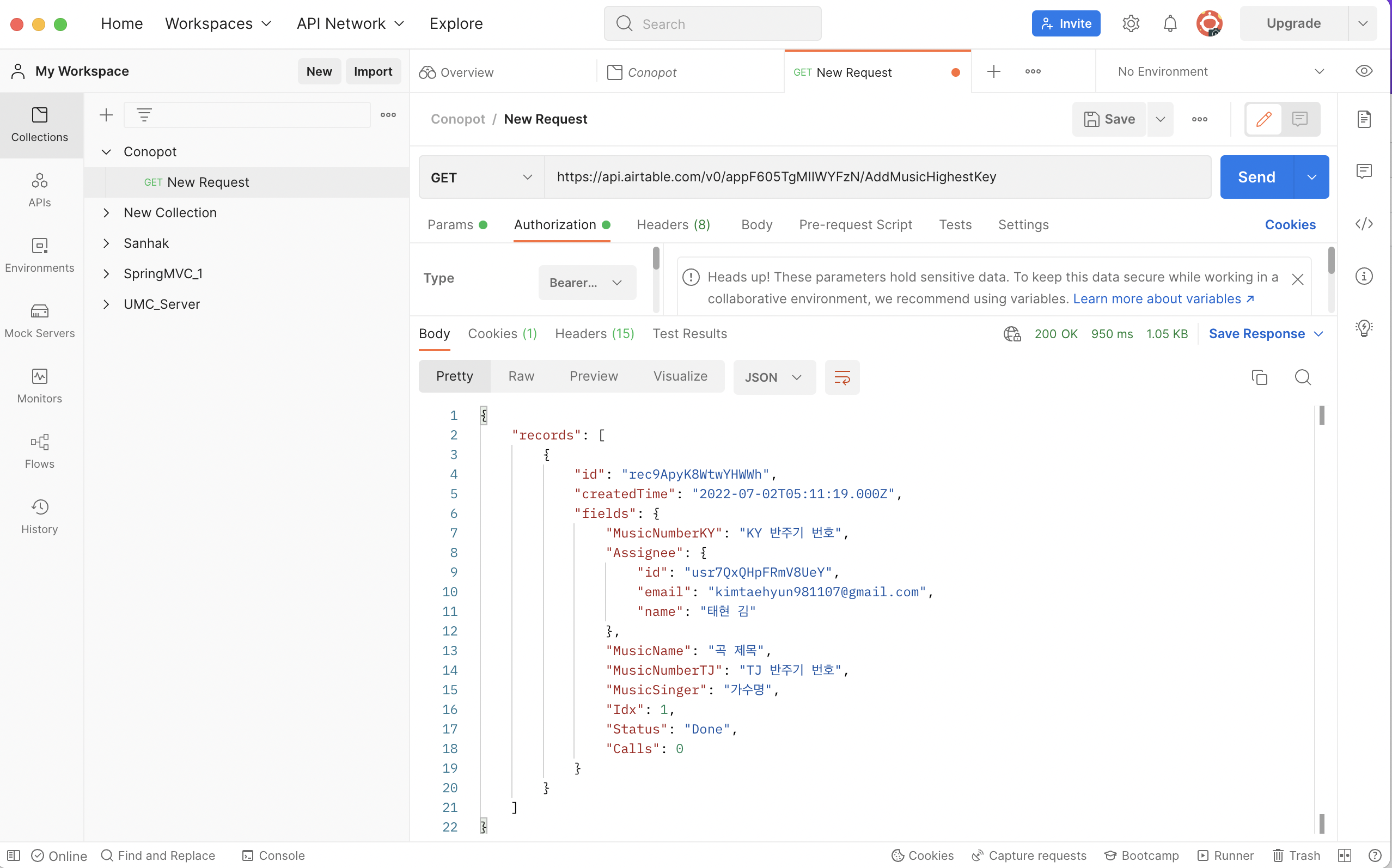The image size is (1392, 868).
Task: Open the user avatar menu
Action: pyautogui.click(x=1209, y=23)
